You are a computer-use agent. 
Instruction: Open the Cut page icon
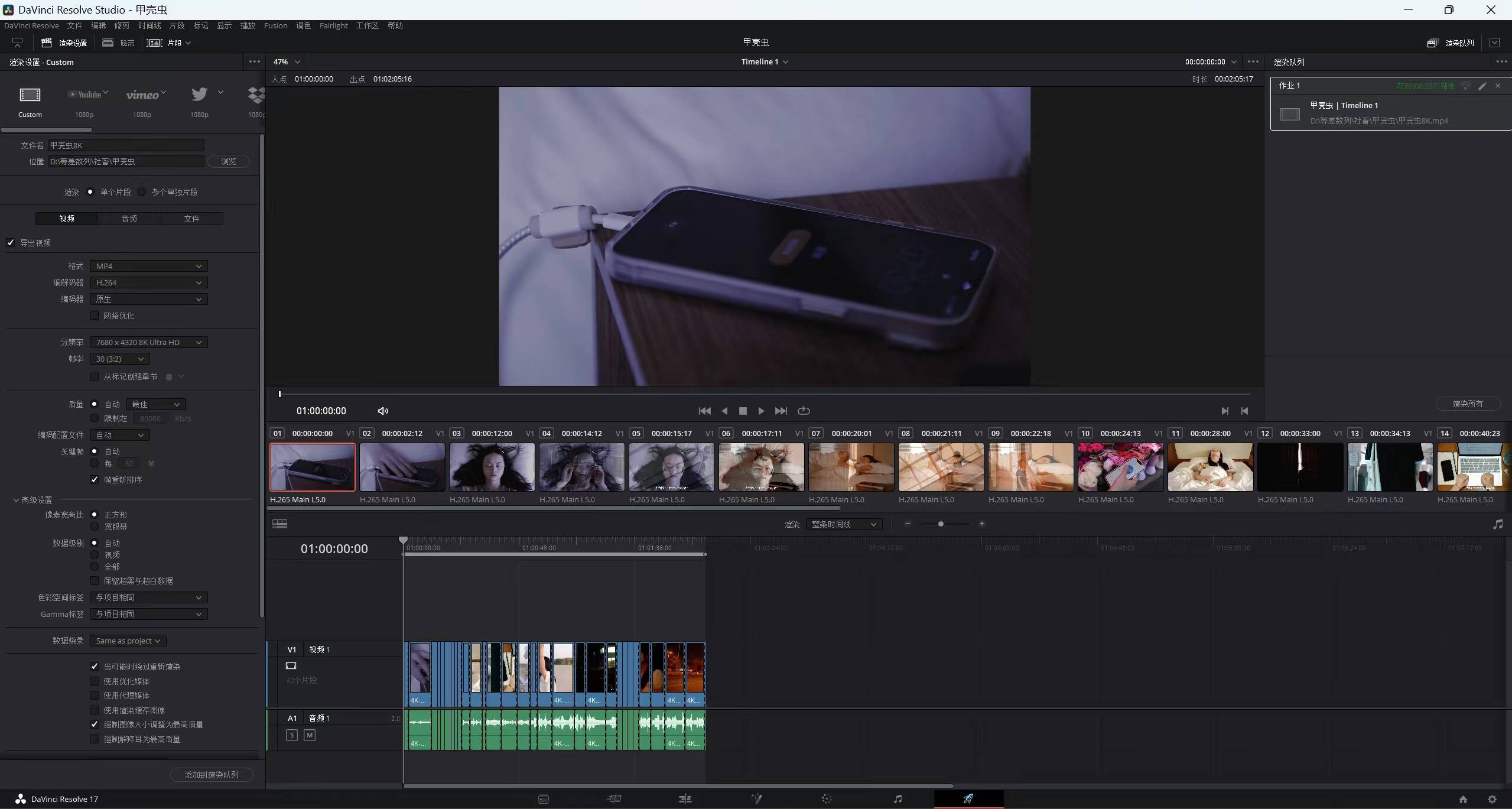614,799
